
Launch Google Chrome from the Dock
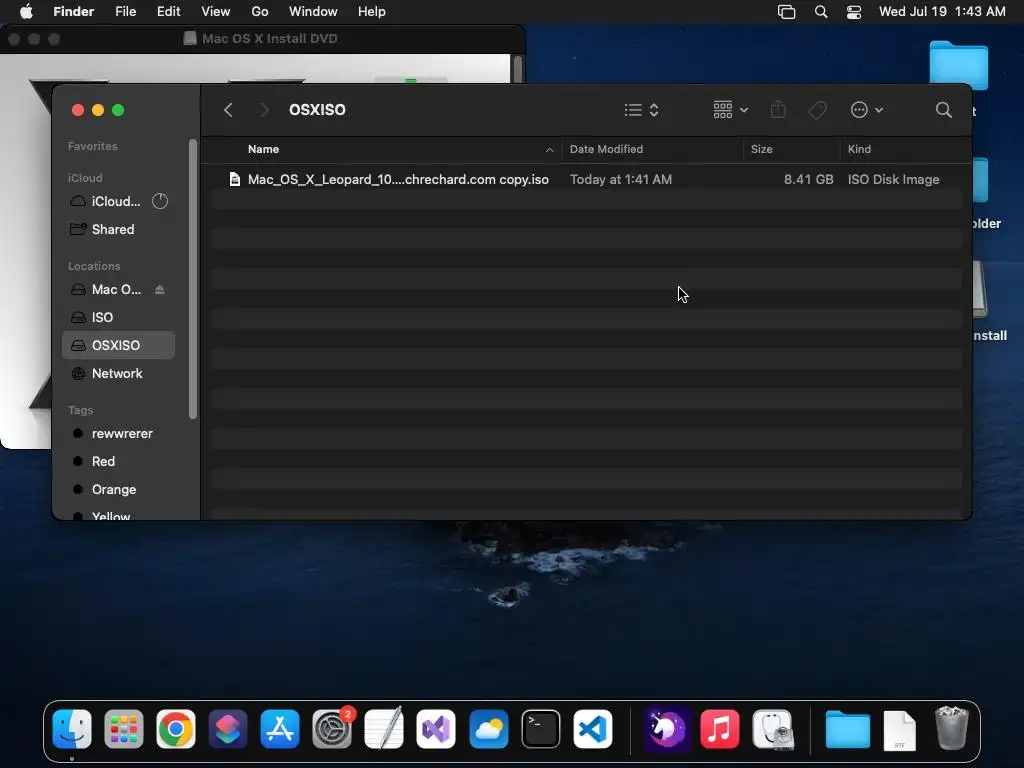coord(176,729)
